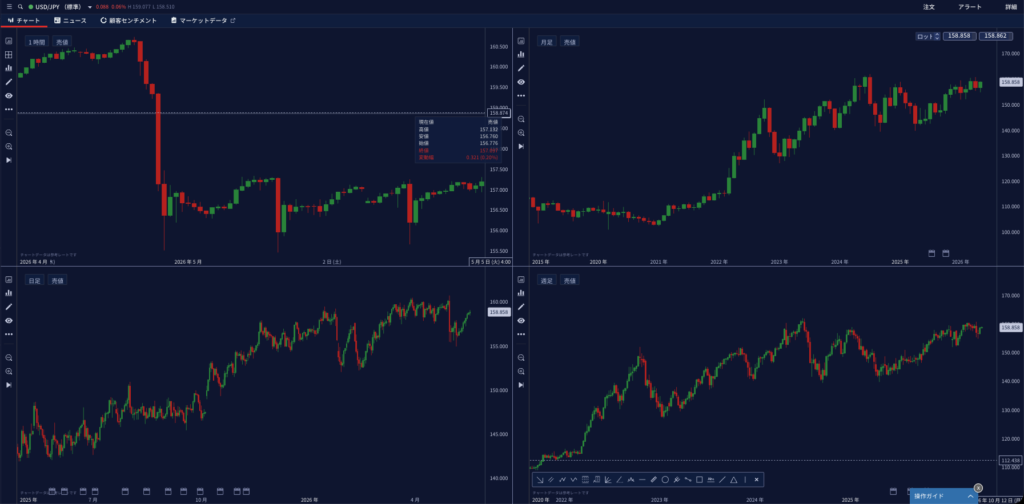
Task: Open the 顧客センチメント tab
Action: (x=129, y=20)
